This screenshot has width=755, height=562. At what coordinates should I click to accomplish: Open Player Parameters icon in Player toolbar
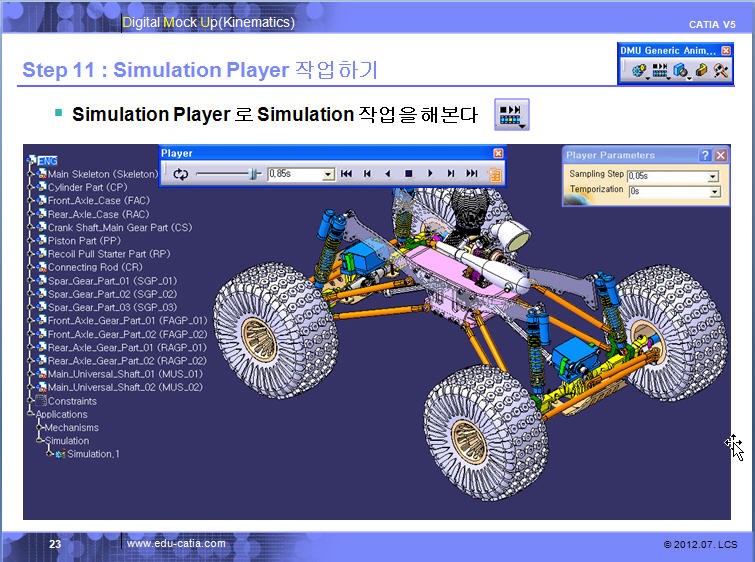coord(493,175)
